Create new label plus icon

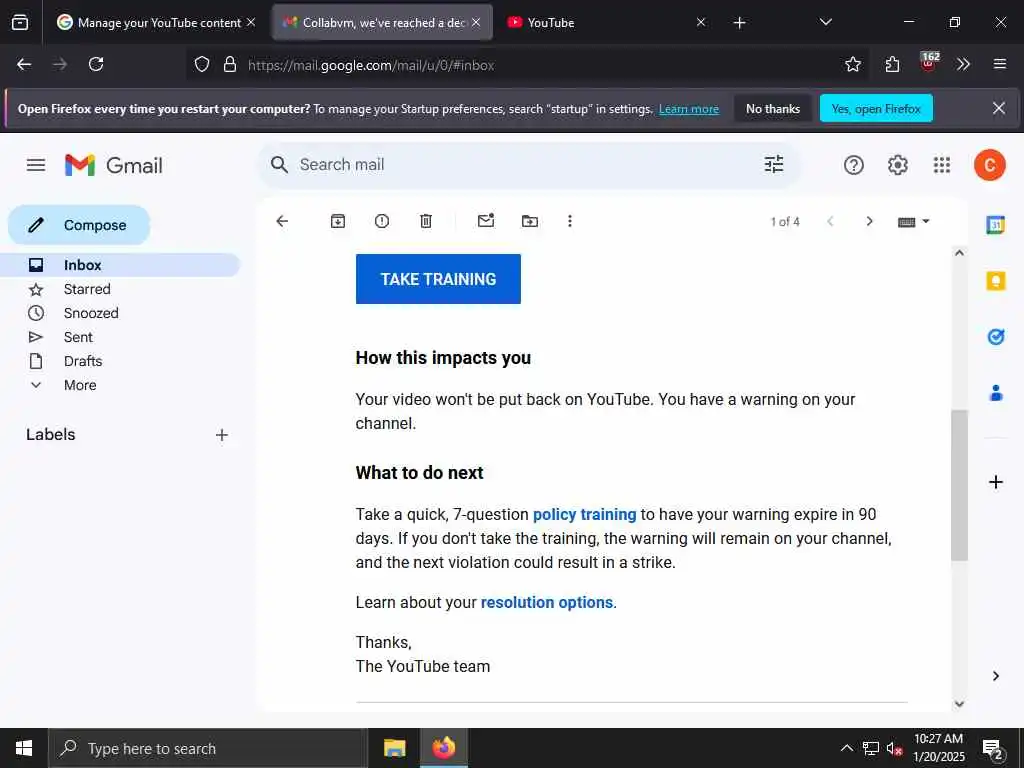pos(222,435)
